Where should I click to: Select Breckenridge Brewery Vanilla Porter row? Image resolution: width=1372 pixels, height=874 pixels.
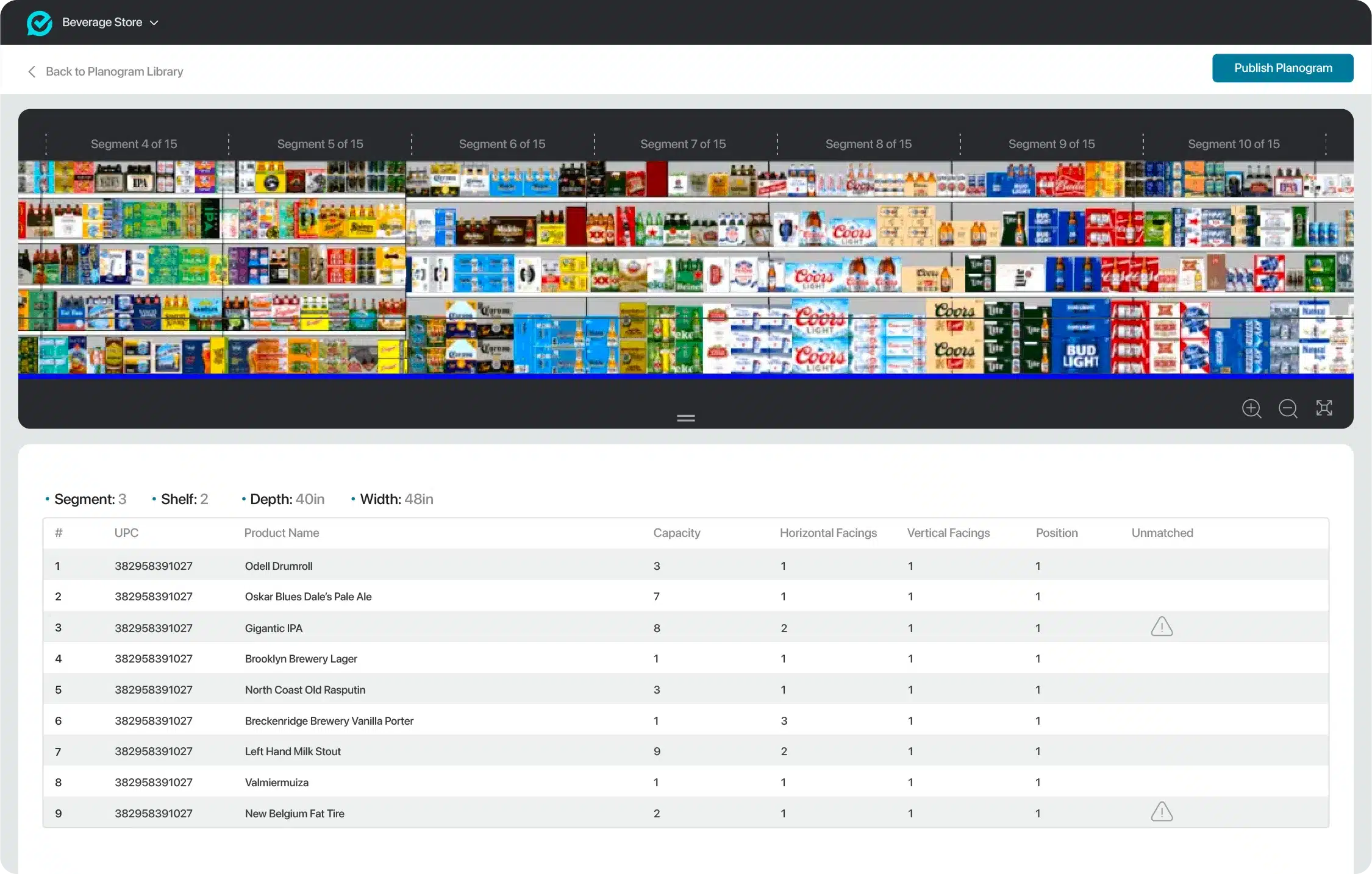(x=686, y=720)
